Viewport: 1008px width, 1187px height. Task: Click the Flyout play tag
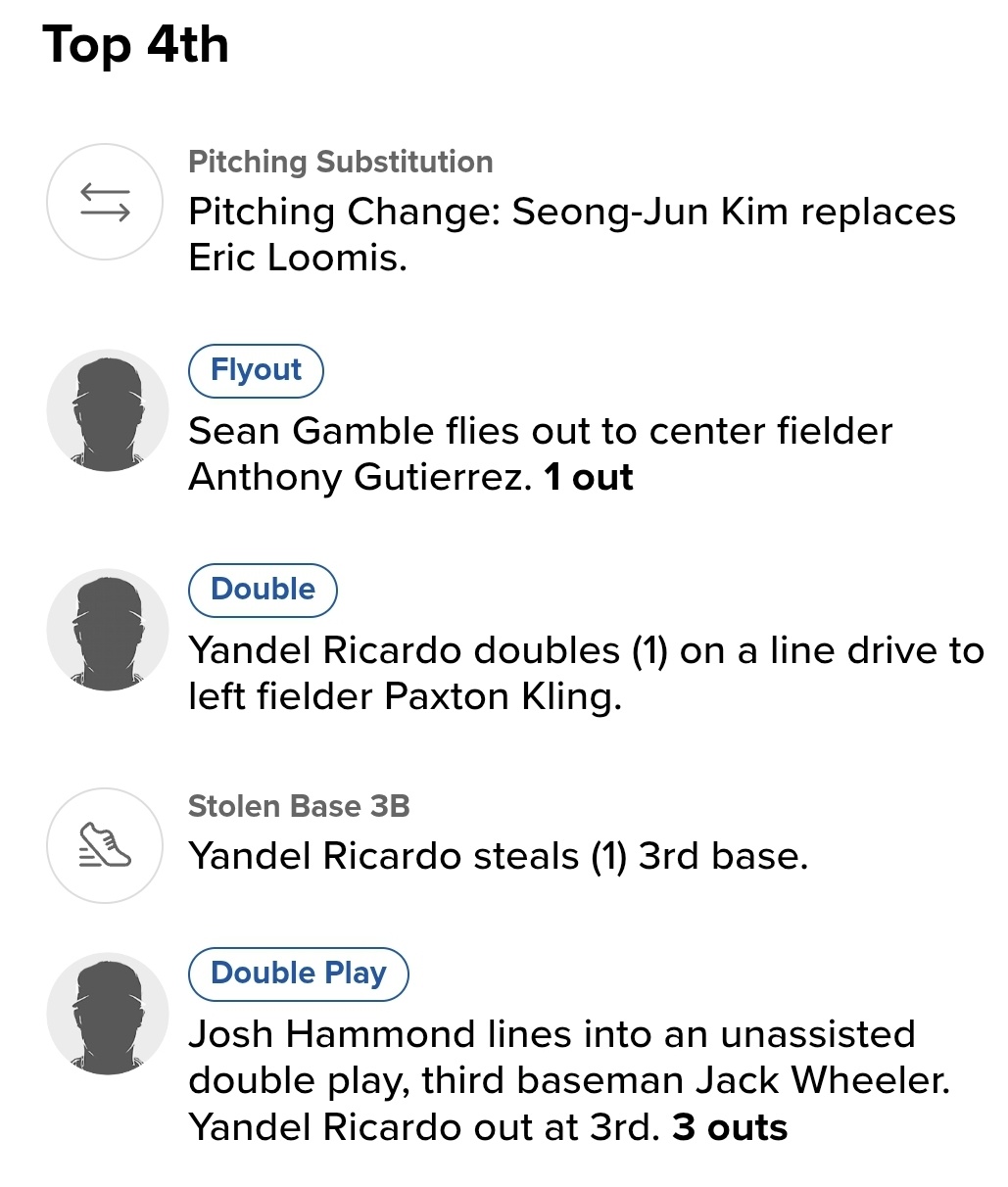pyautogui.click(x=256, y=370)
